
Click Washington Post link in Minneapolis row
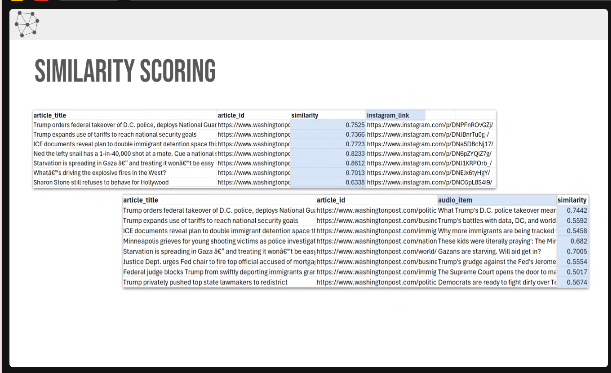point(376,241)
